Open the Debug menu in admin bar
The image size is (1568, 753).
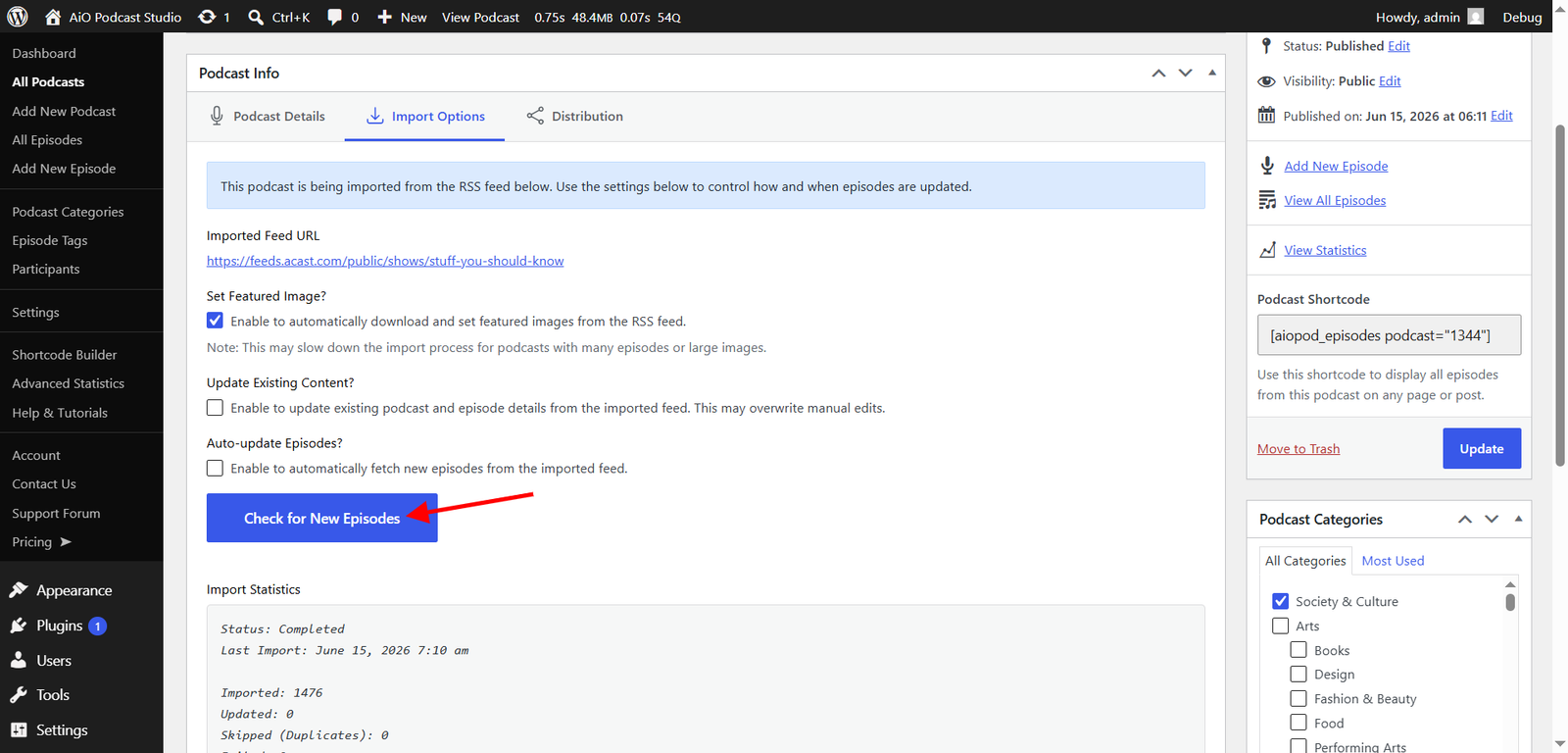1522,17
